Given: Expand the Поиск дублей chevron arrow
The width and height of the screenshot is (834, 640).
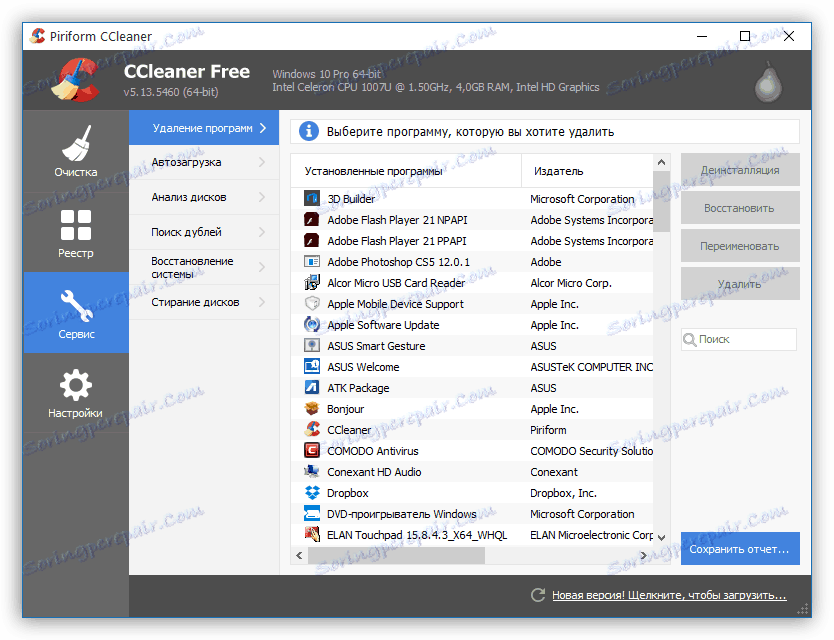Looking at the screenshot, I should pos(262,232).
